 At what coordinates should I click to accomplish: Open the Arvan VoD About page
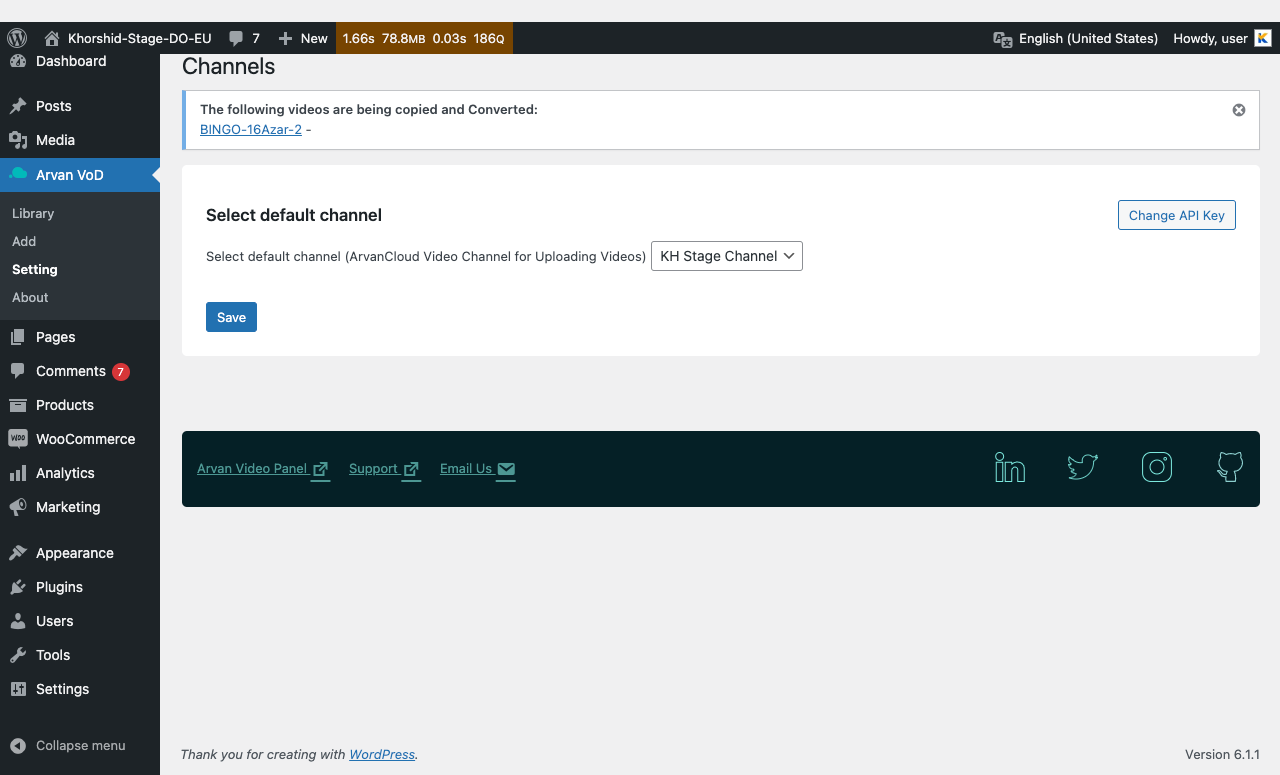(30, 297)
